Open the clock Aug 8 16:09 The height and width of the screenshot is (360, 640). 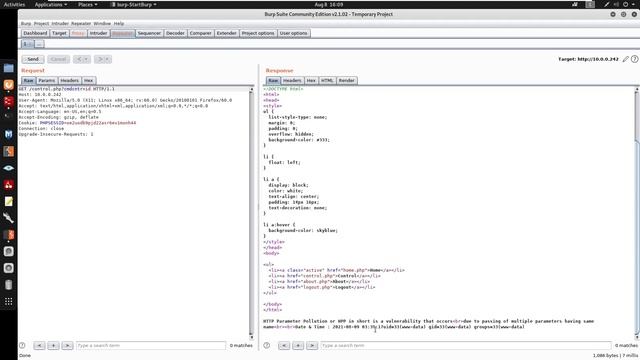(x=329, y=4)
